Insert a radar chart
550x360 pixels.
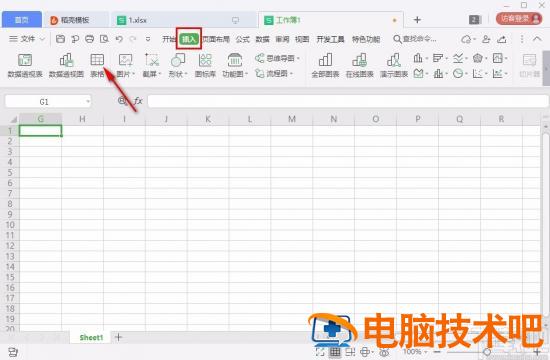pos(479,58)
